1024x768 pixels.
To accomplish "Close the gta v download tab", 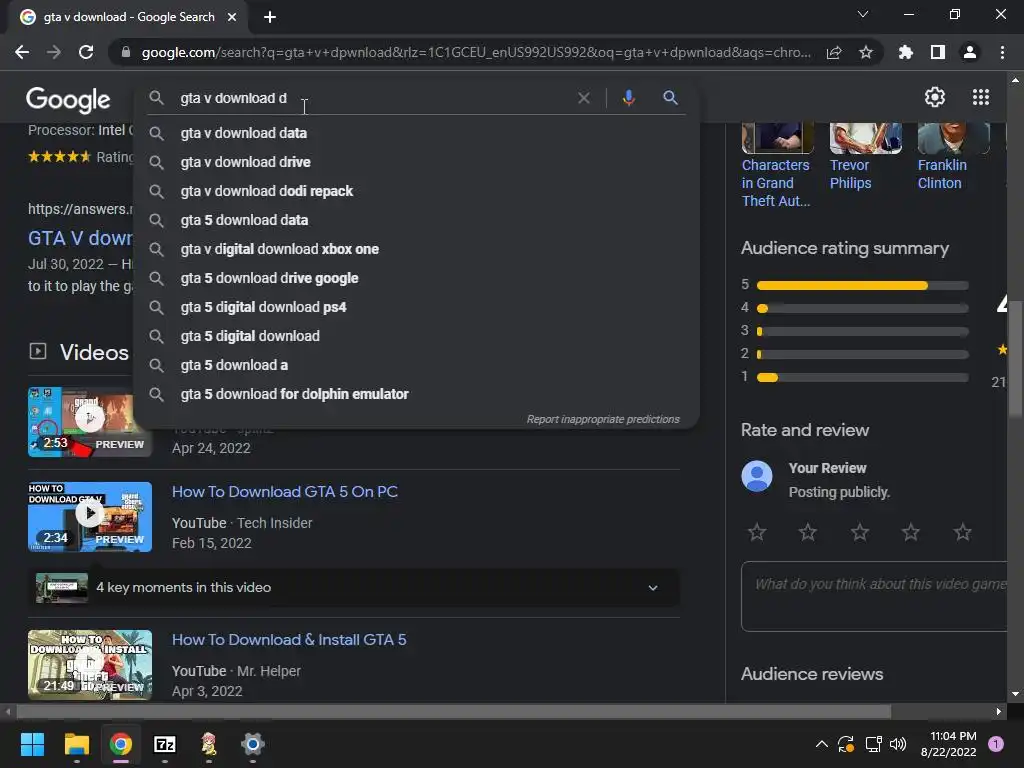I will coord(232,17).
